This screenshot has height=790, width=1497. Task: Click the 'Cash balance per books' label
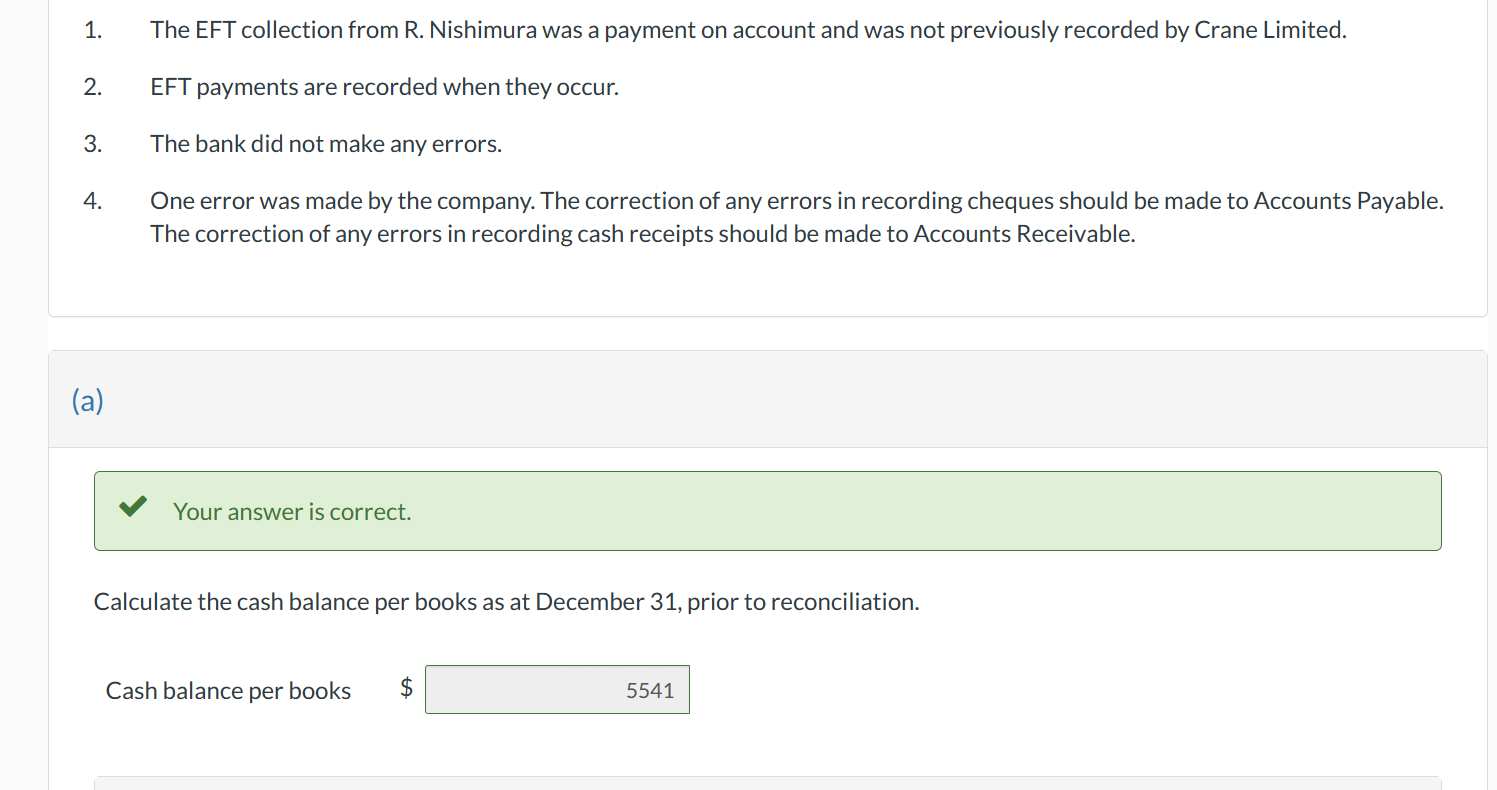[228, 690]
